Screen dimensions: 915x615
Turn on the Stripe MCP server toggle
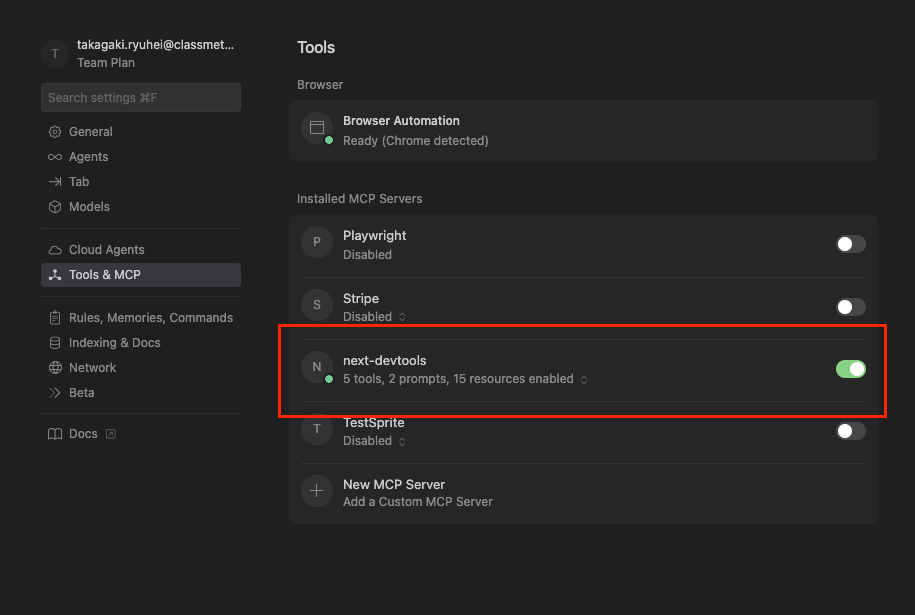pyautogui.click(x=850, y=307)
